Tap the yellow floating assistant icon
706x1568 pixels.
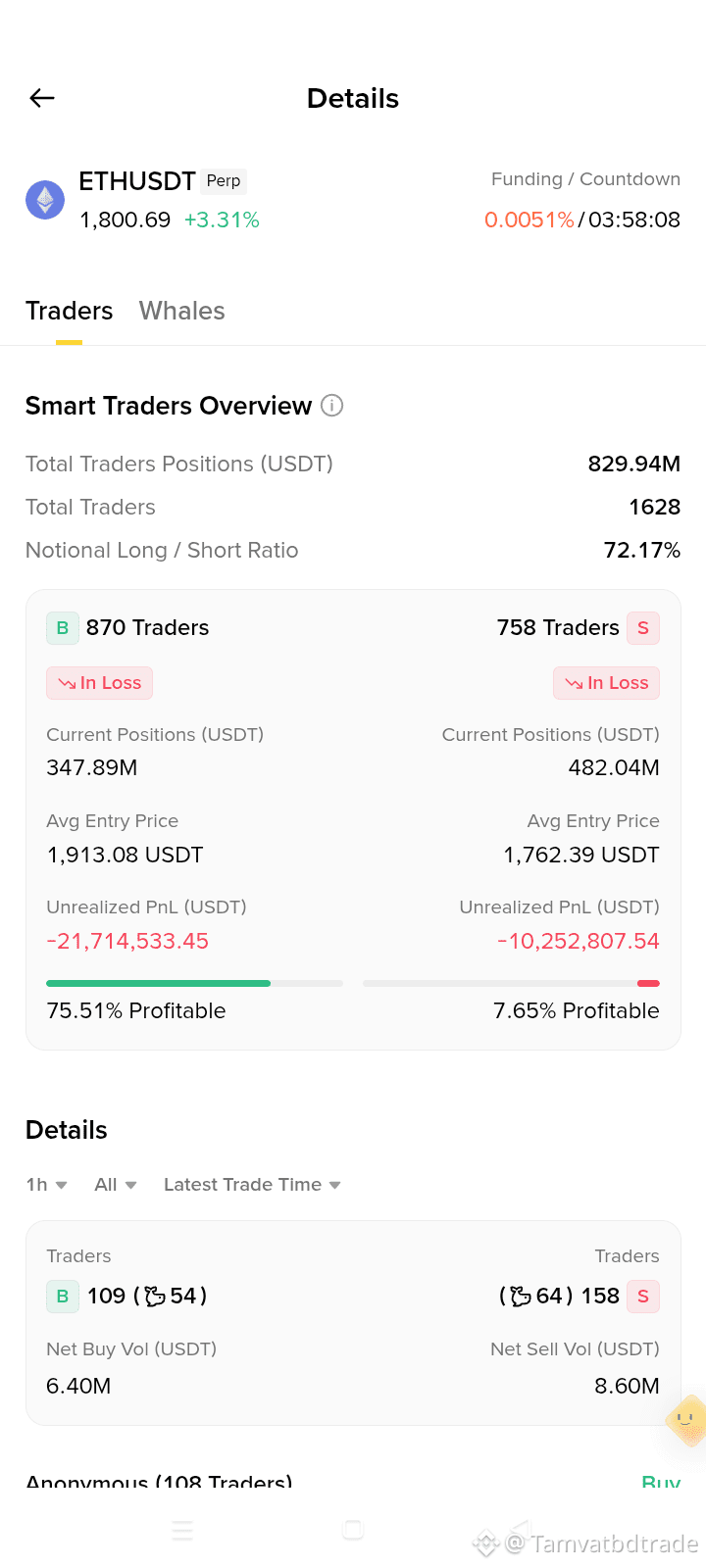coord(686,1421)
